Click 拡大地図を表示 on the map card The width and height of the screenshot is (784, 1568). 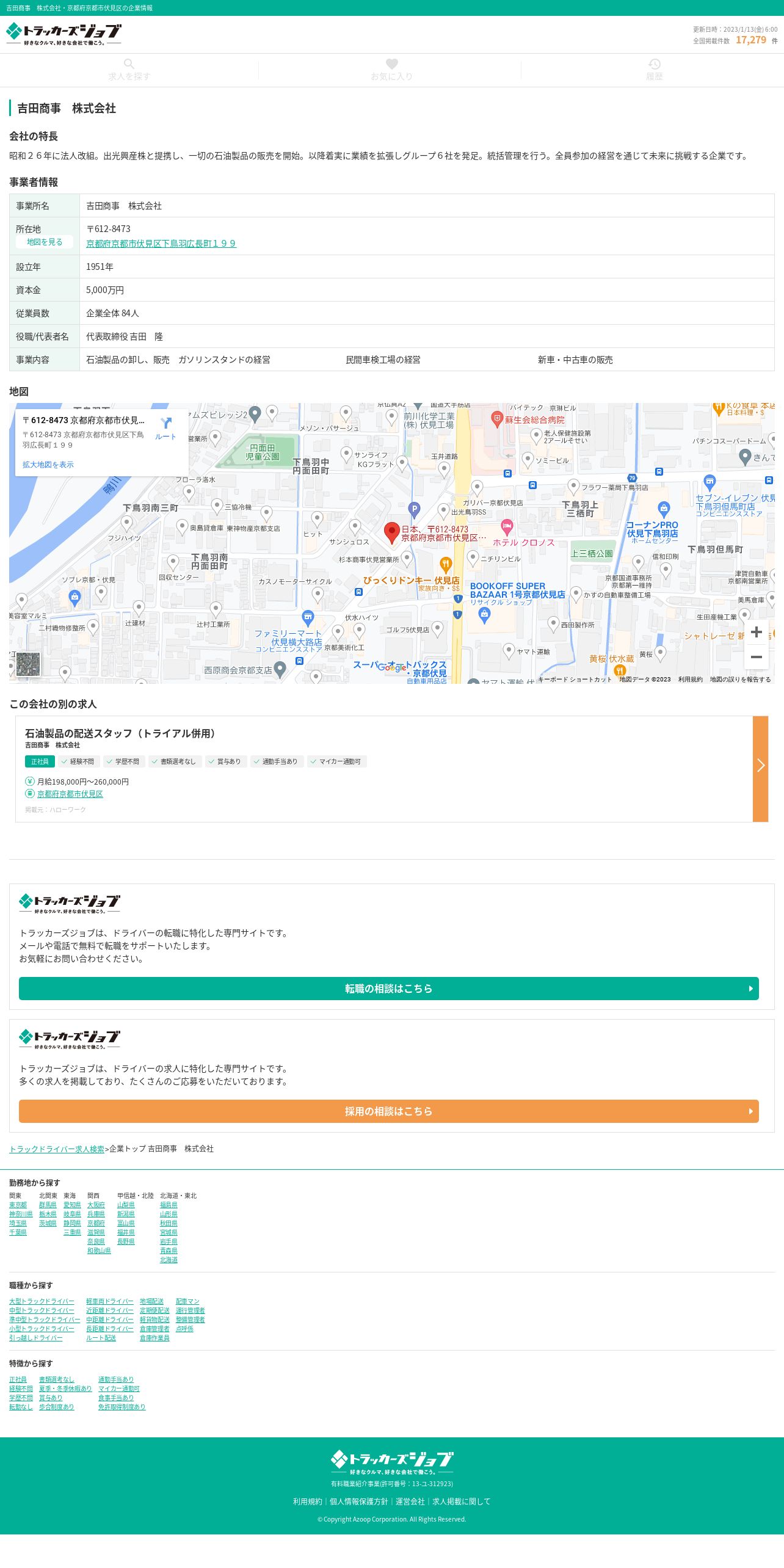coord(48,465)
